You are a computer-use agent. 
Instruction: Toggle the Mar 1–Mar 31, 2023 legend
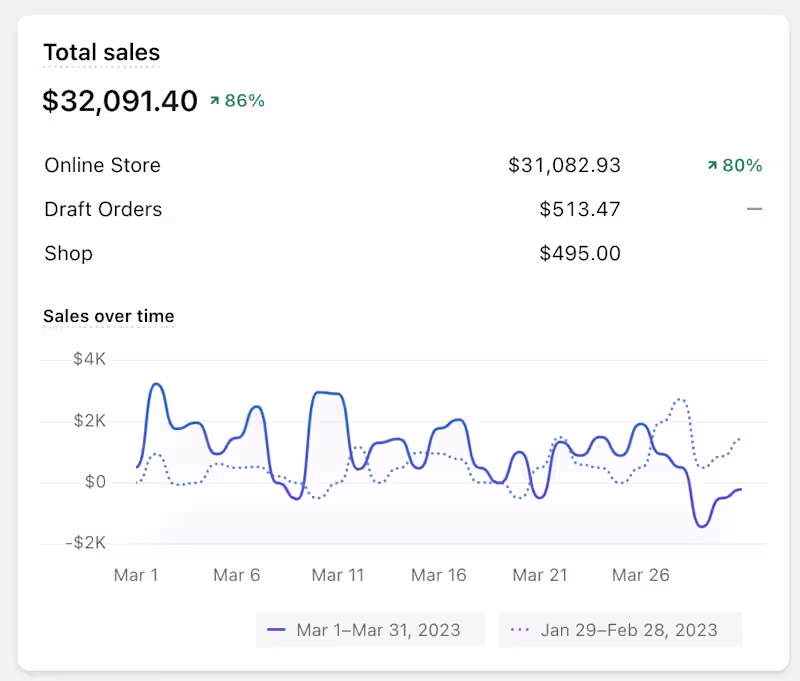pos(370,630)
